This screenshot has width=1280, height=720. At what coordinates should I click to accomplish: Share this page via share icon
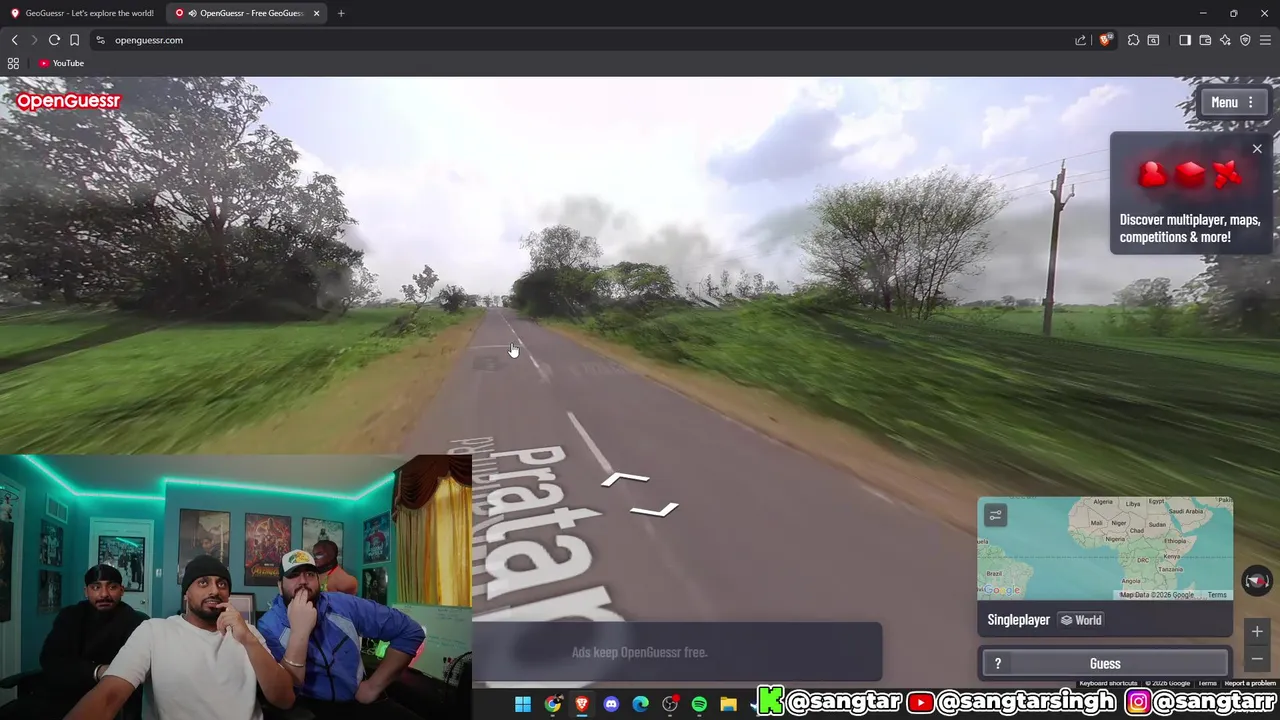pyautogui.click(x=1080, y=40)
